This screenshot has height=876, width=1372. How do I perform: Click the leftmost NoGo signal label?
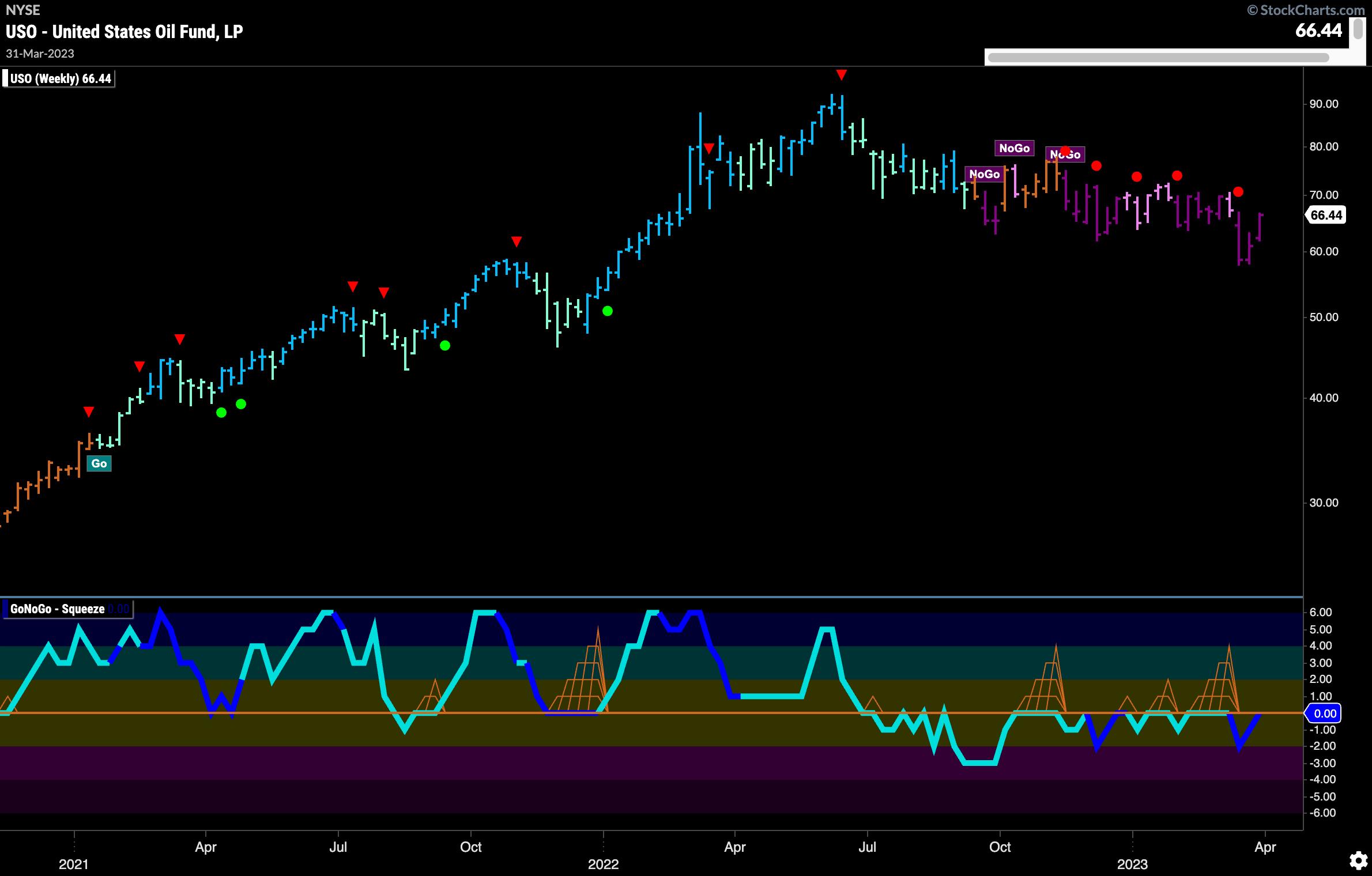pos(984,174)
